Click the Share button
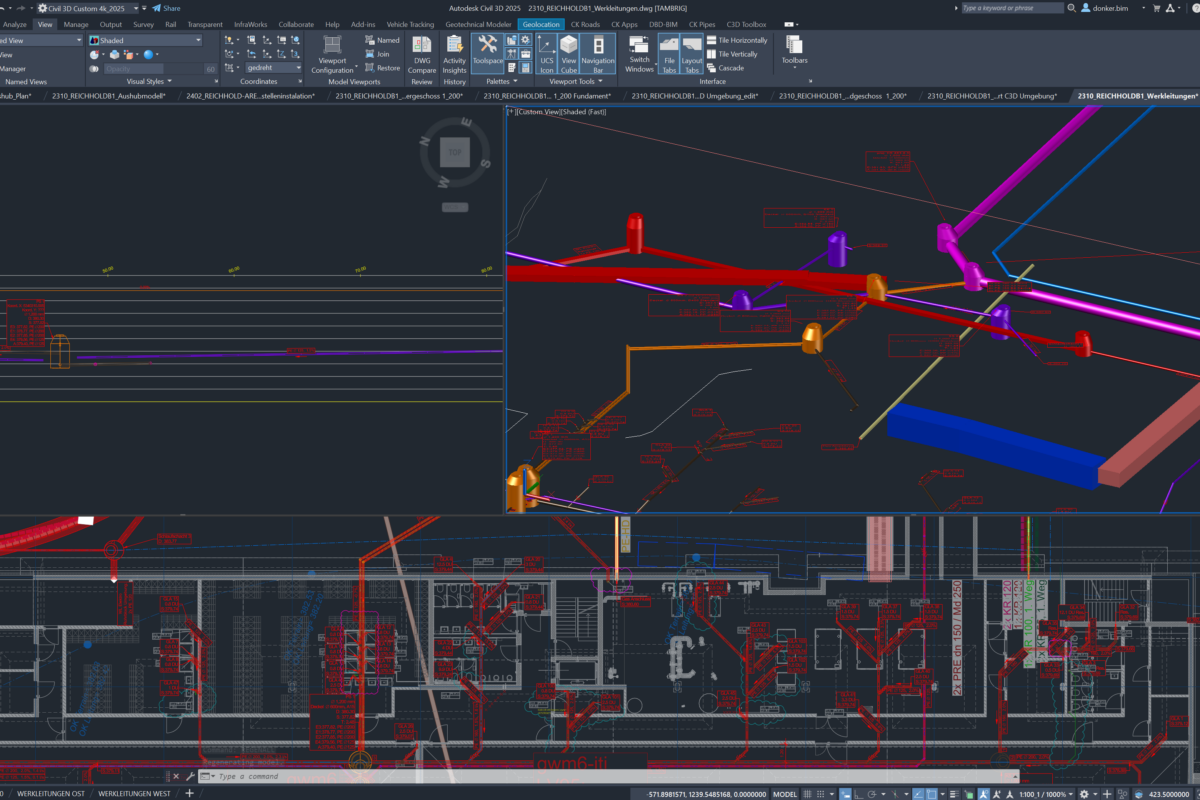Viewport: 1200px width, 800px height. tap(166, 8)
